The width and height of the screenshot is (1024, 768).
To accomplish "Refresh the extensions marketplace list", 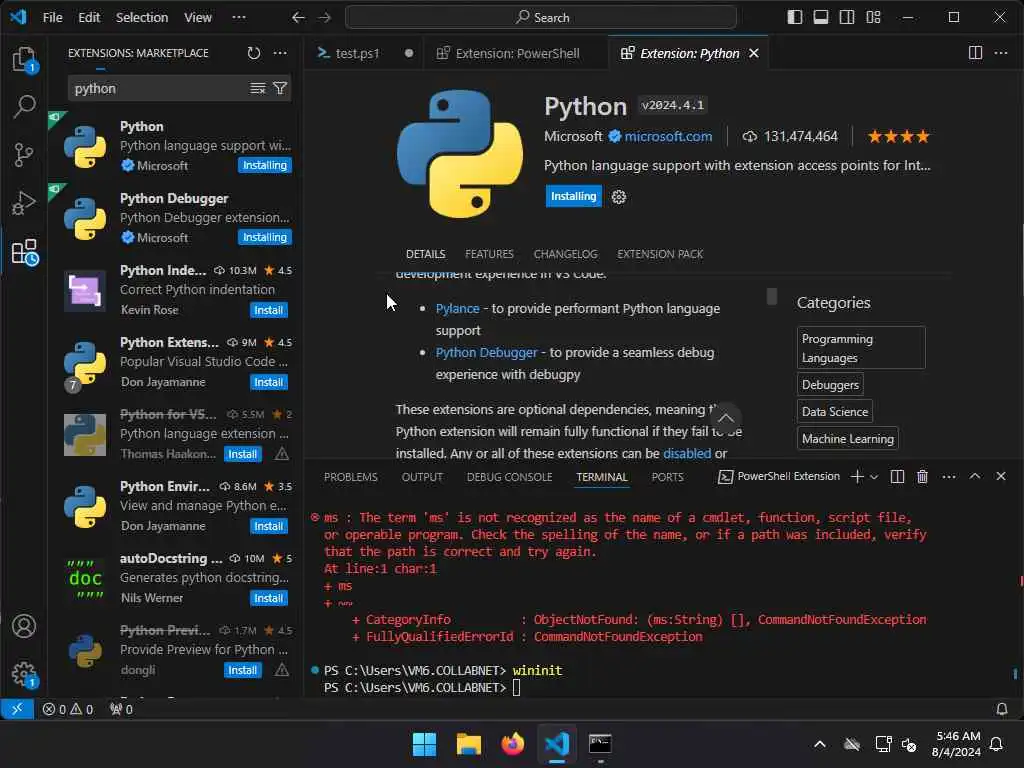I will click(253, 53).
